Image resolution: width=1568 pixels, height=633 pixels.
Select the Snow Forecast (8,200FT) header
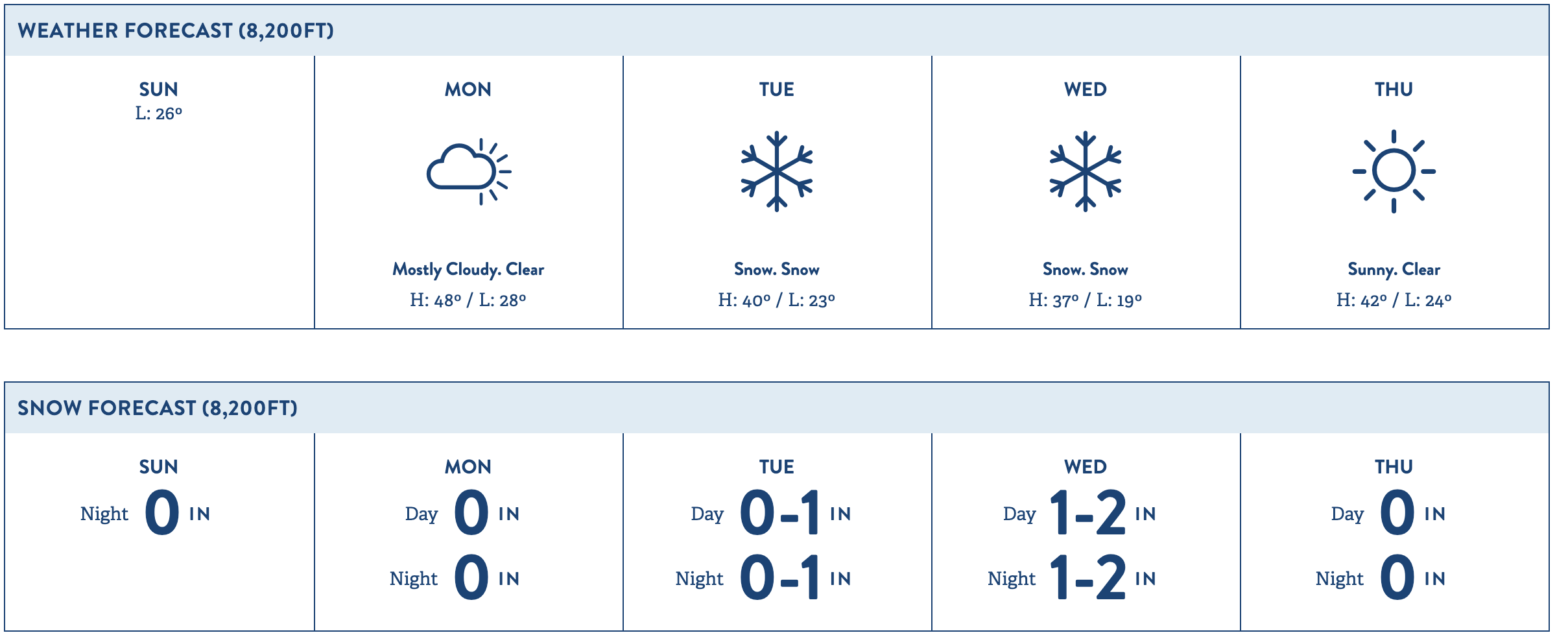(158, 408)
